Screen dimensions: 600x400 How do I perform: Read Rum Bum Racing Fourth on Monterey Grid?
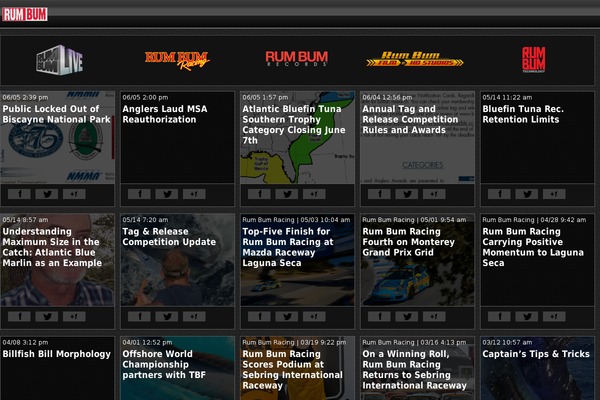pyautogui.click(x=409, y=242)
